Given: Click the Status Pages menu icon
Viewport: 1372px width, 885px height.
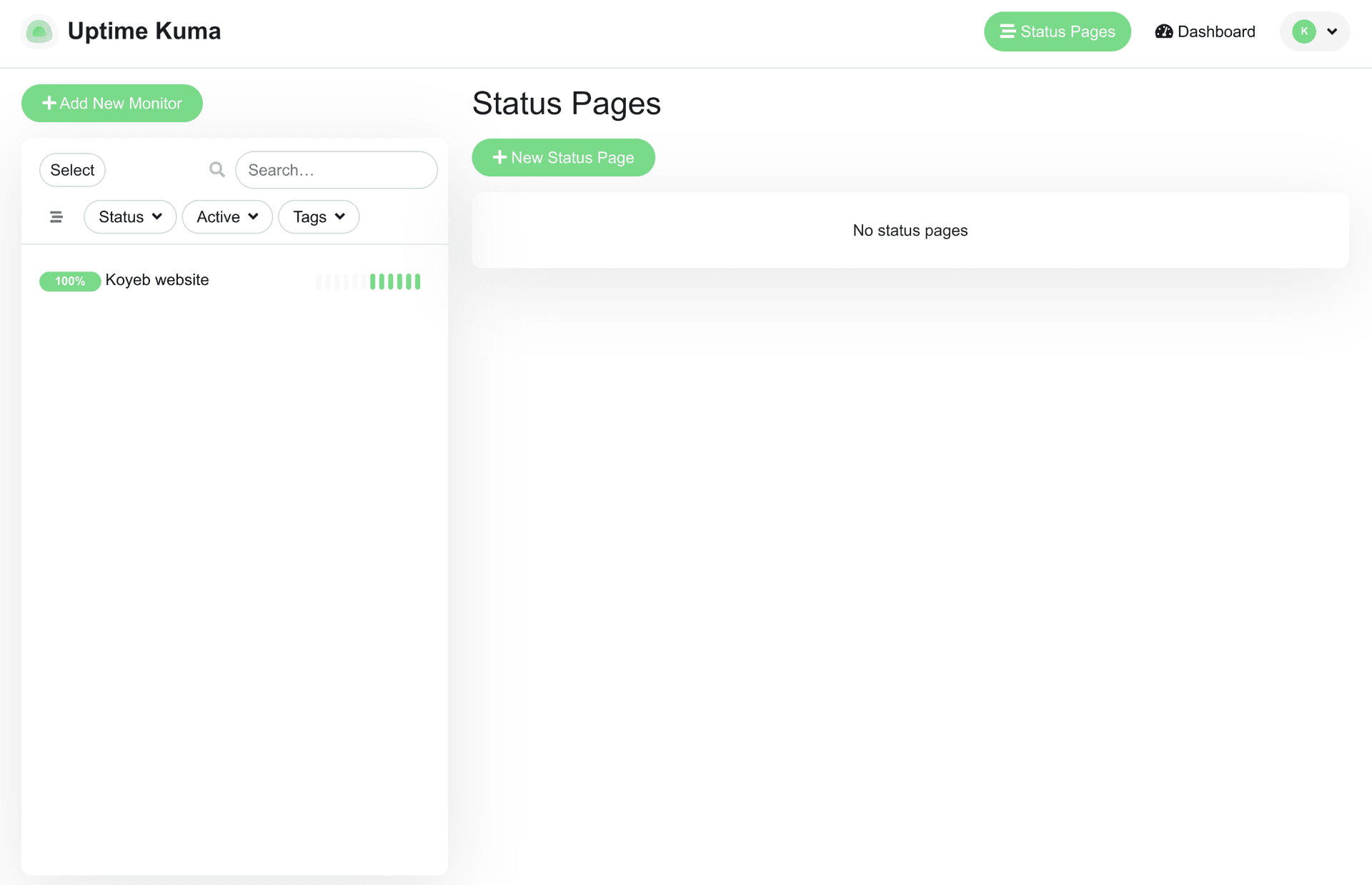Looking at the screenshot, I should 1007,31.
